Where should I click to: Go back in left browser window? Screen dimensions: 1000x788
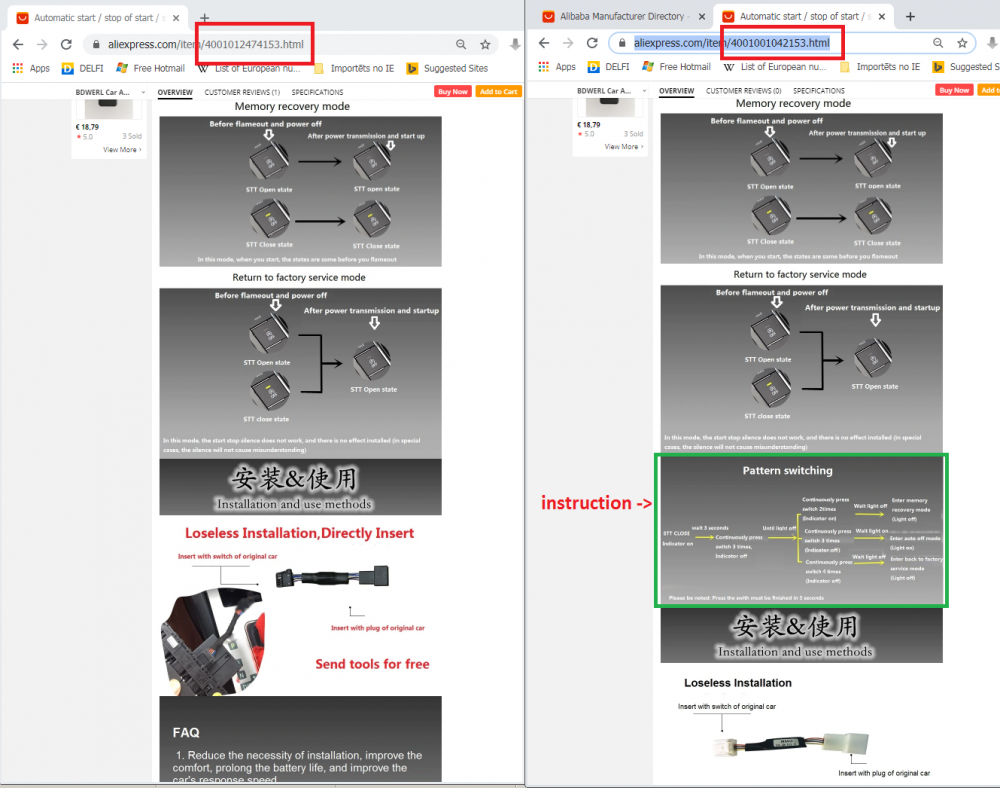point(18,45)
